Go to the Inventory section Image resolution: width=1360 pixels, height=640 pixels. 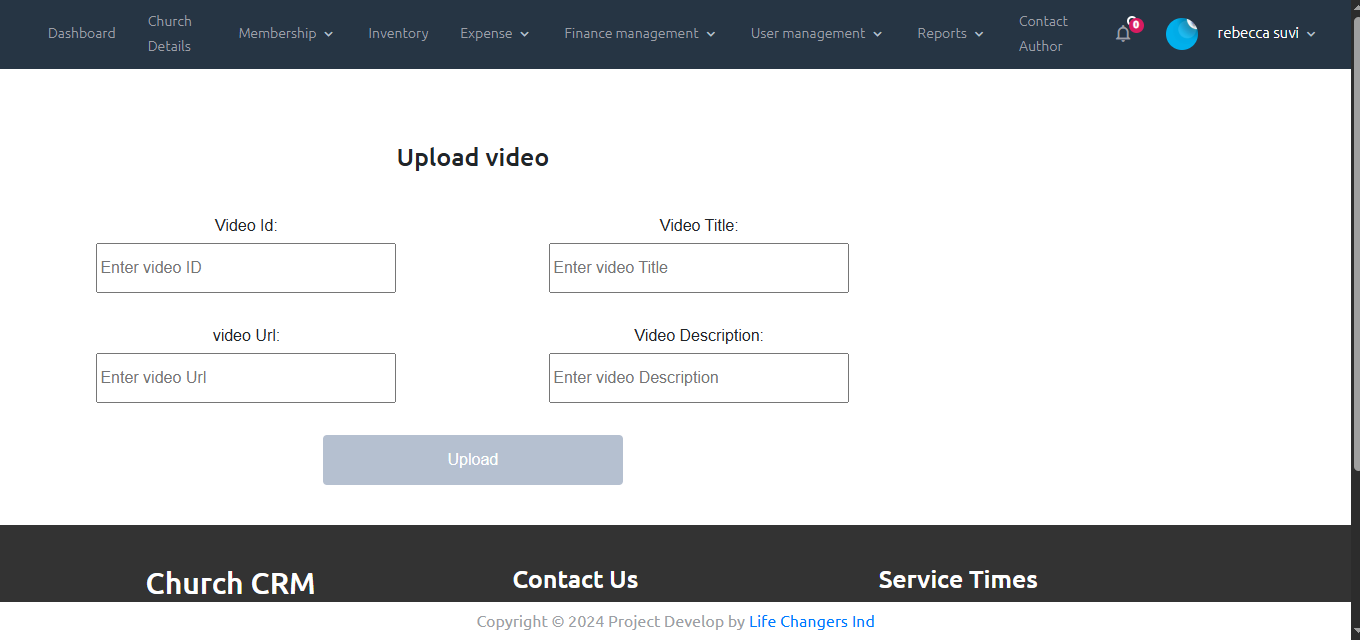tap(398, 33)
